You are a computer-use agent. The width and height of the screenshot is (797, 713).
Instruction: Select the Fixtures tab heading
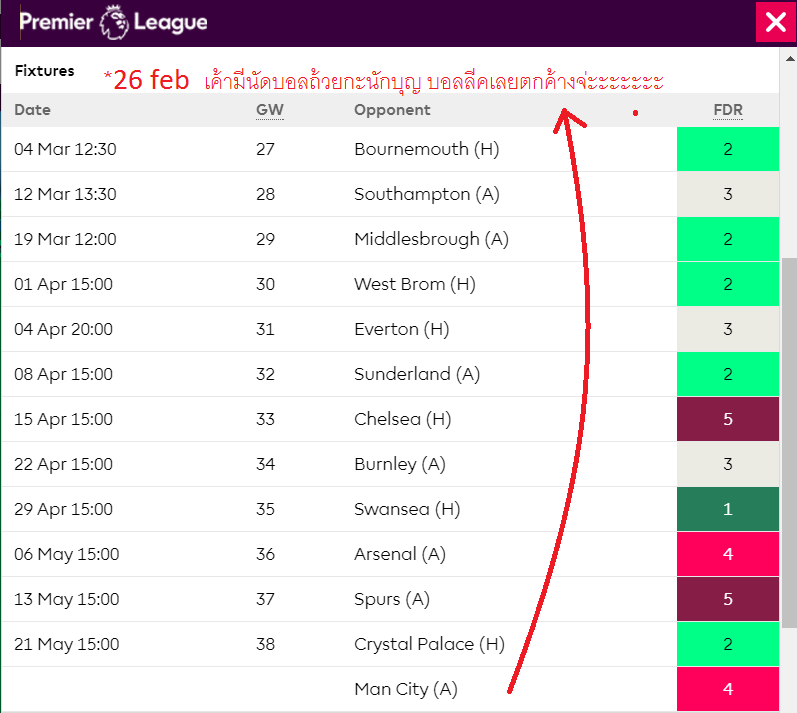[45, 71]
